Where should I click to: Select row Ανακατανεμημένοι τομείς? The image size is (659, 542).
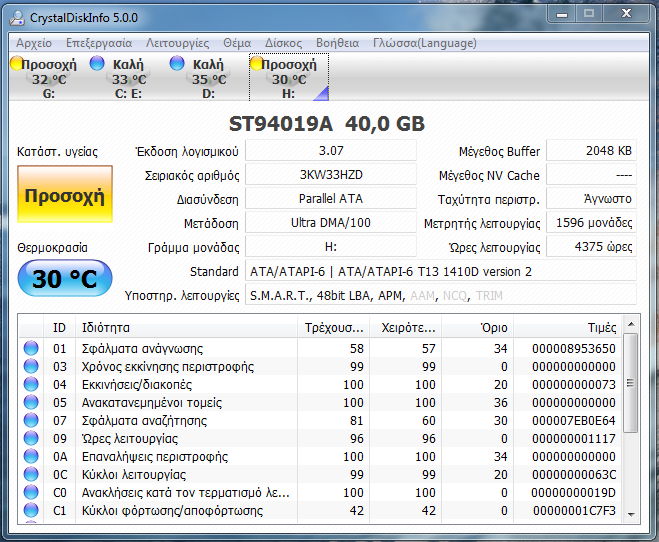point(321,403)
